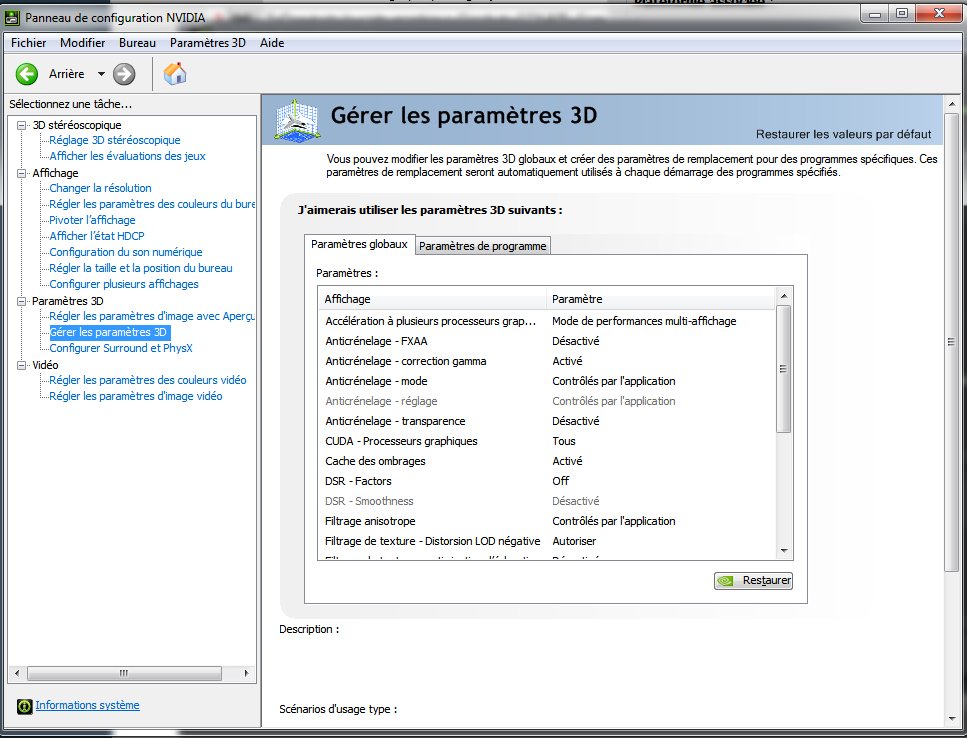This screenshot has height=738, width=967.
Task: Click the green Back arrow icon
Action: [x=27, y=74]
